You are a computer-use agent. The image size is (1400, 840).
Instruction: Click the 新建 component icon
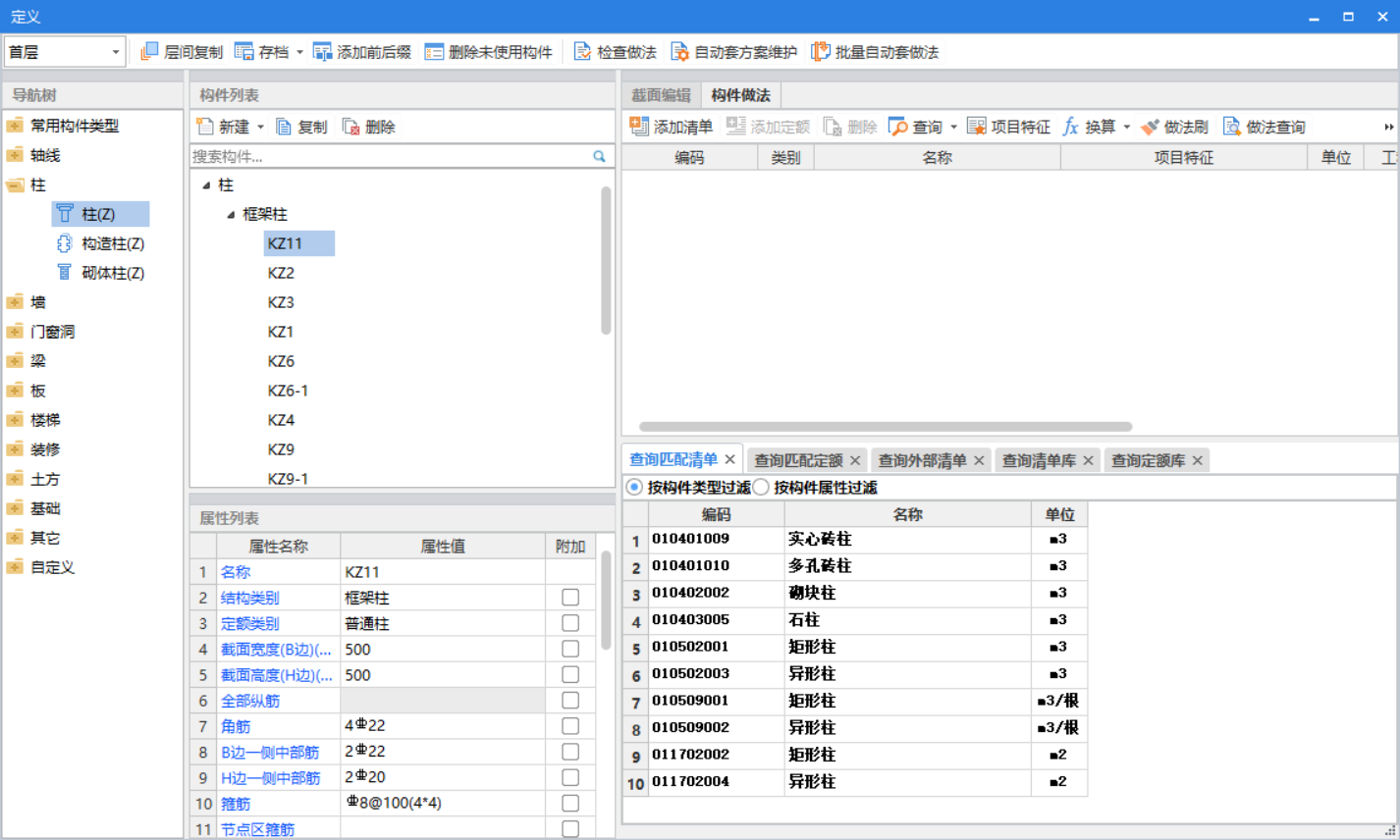click(205, 127)
